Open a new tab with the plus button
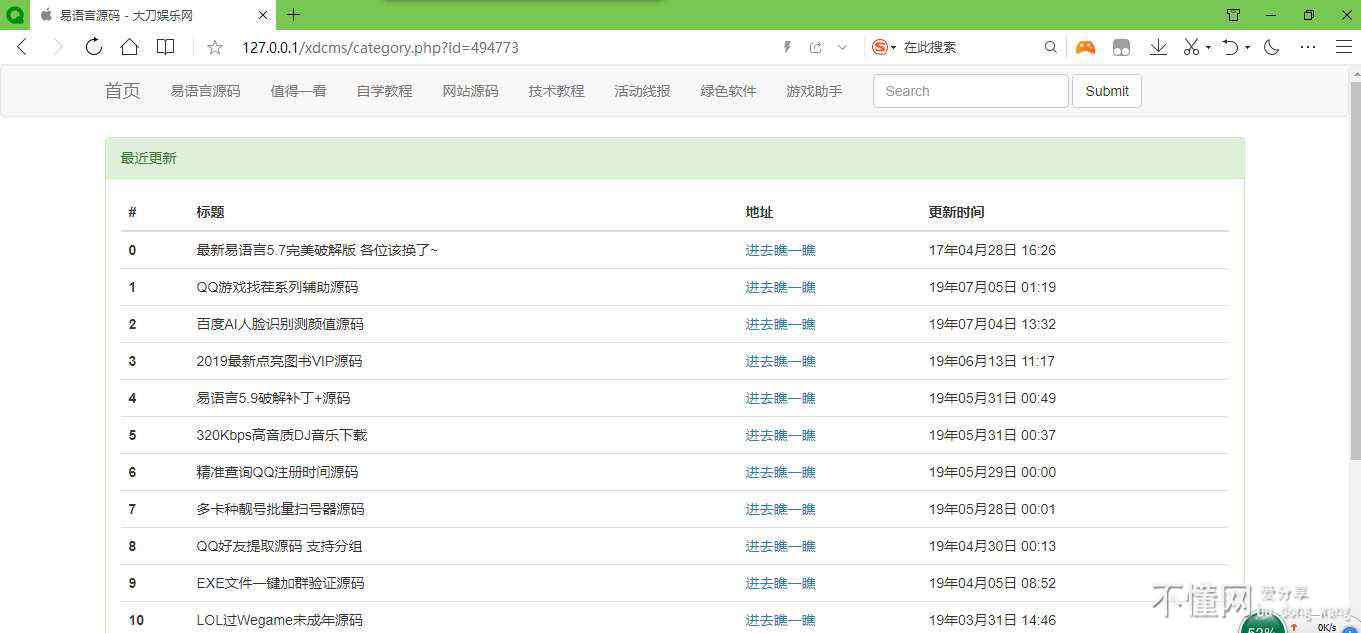The image size is (1361, 633). [x=293, y=15]
